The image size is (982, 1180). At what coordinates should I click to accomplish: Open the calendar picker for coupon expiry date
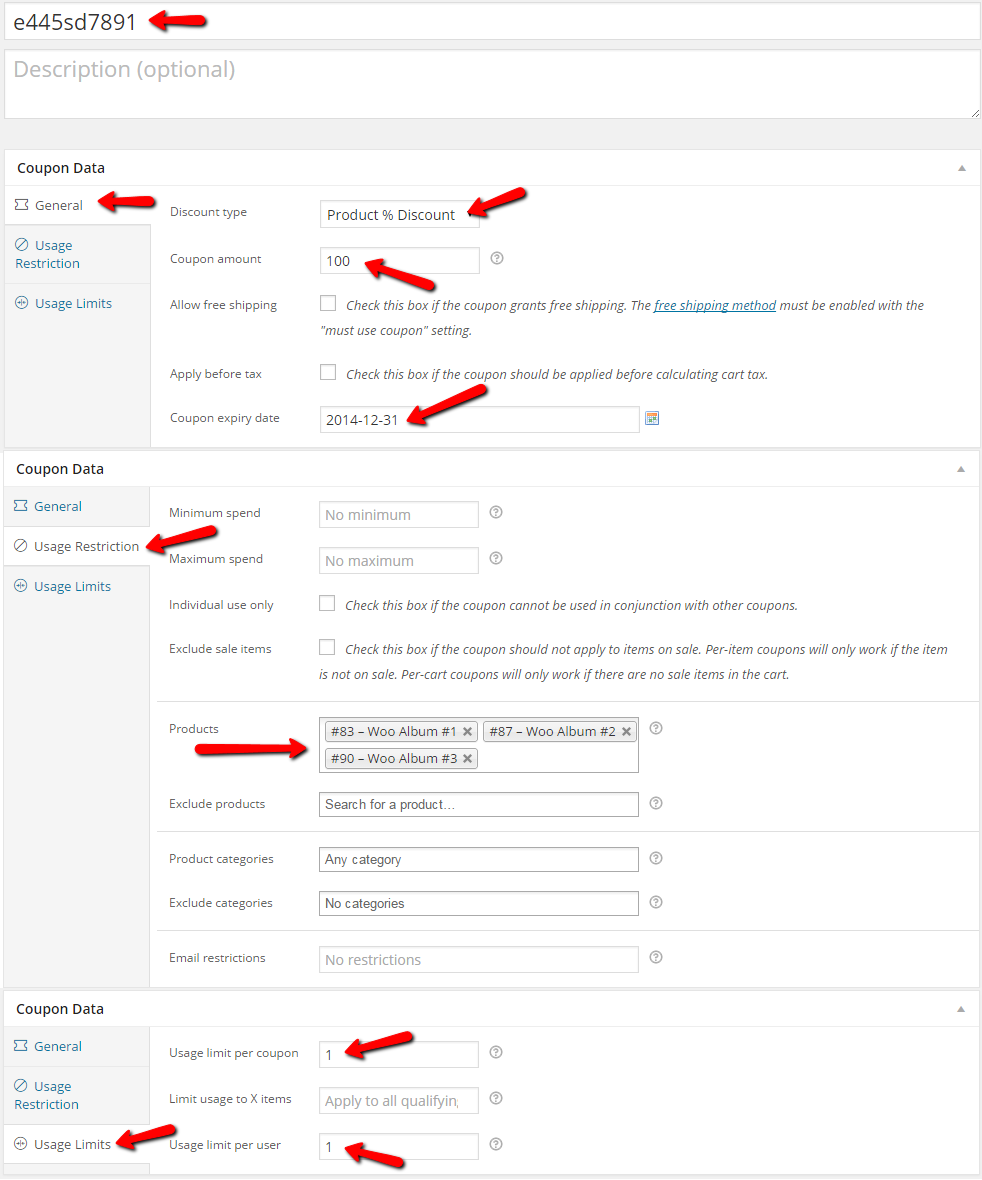click(652, 417)
